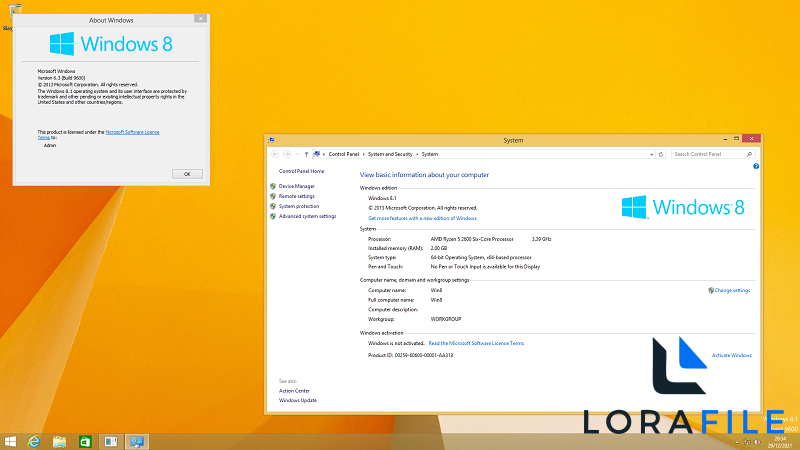Open Remote settings link
The width and height of the screenshot is (800, 450).
296,196
